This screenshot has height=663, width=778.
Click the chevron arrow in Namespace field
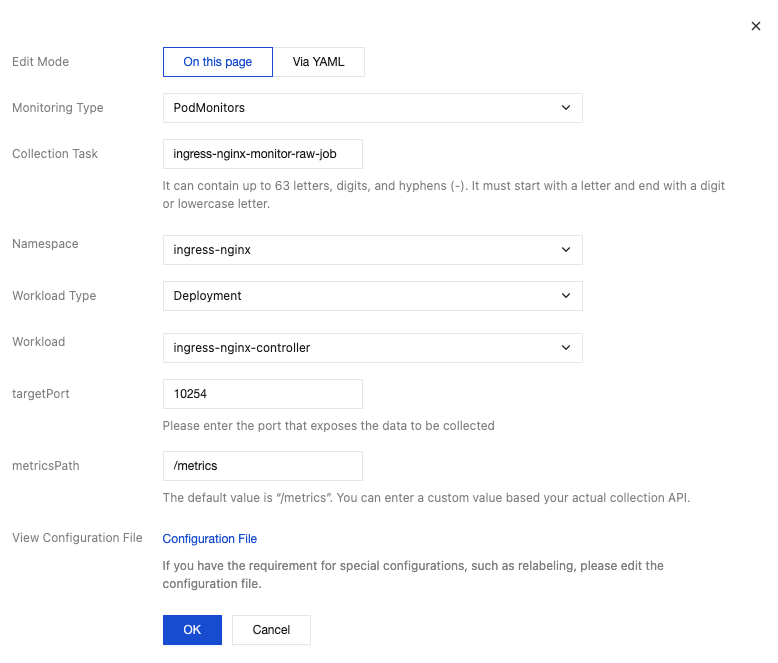pyautogui.click(x=566, y=250)
